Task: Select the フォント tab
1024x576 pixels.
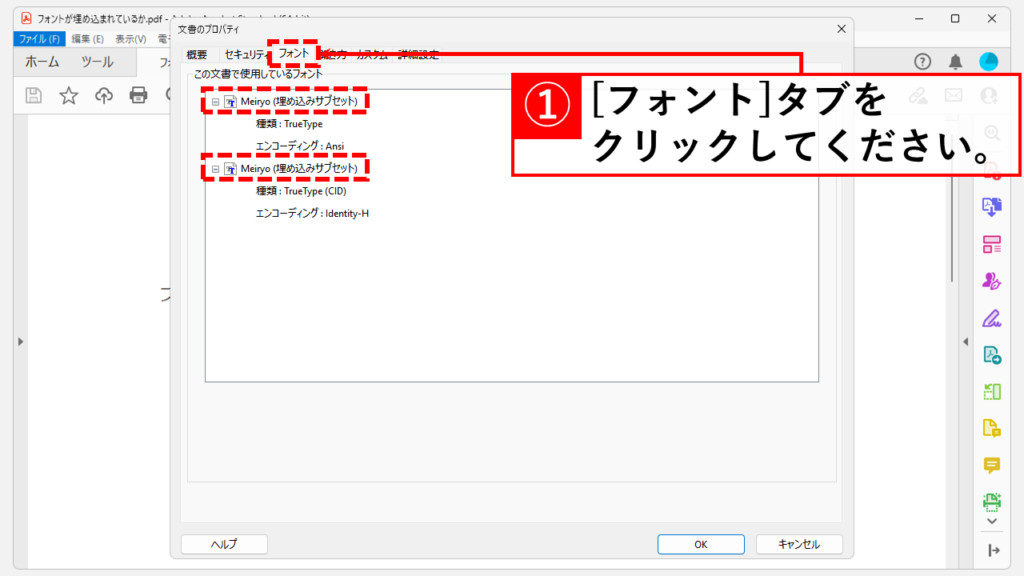Action: coord(293,54)
